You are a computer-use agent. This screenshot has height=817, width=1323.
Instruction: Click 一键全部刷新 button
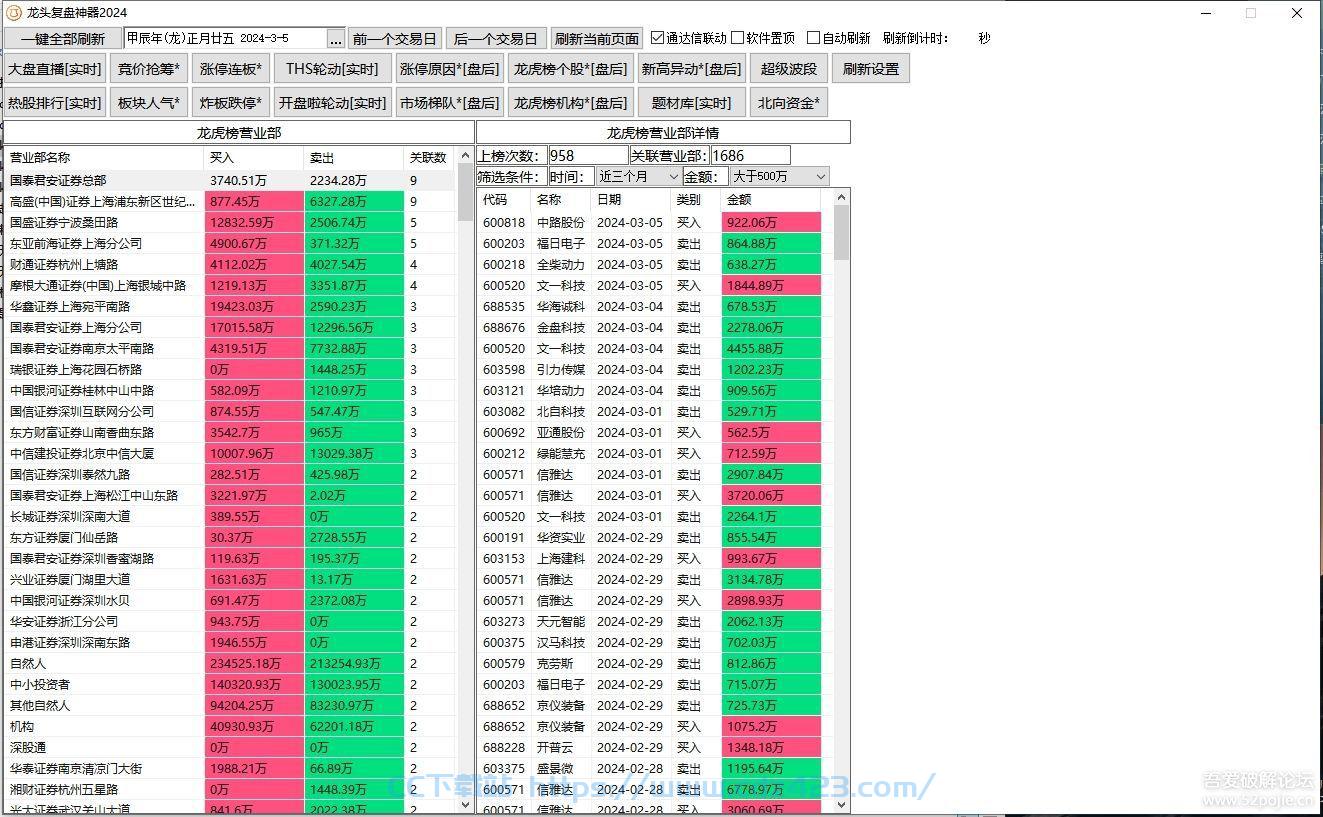[x=63, y=39]
